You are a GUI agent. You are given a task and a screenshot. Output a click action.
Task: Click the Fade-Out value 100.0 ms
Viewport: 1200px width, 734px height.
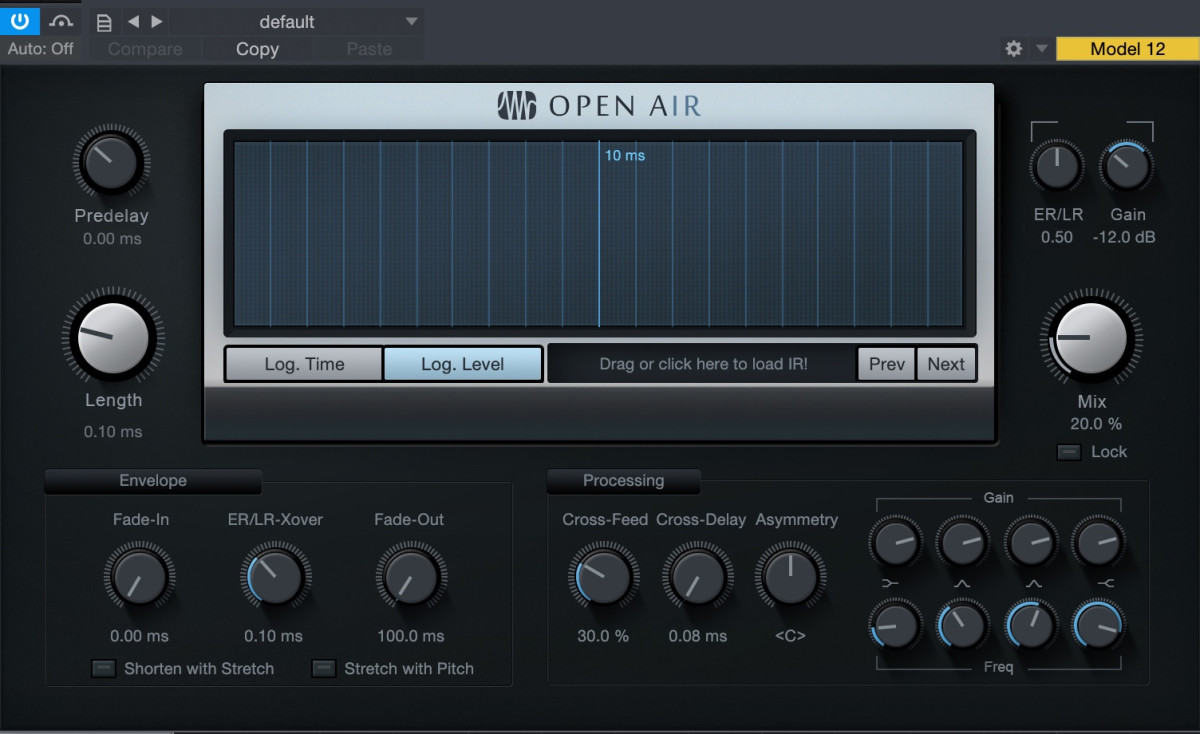[409, 636]
